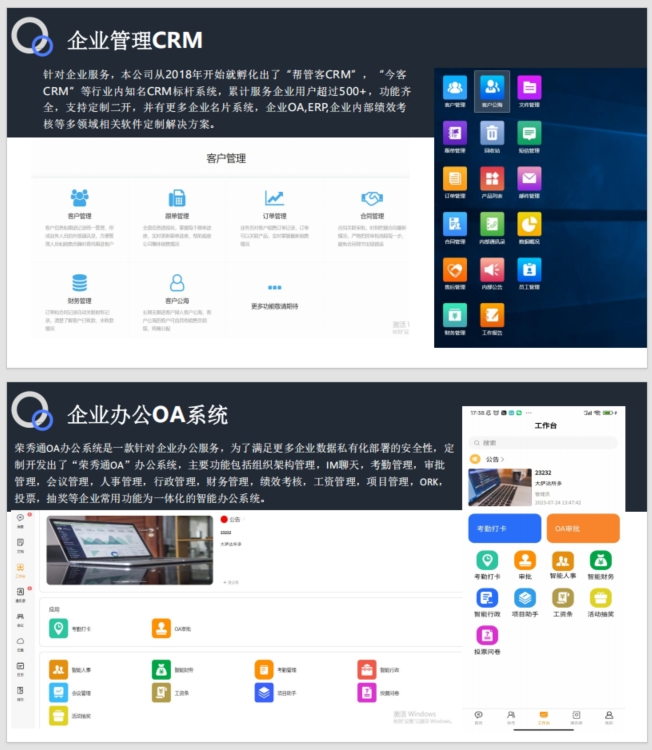Select 财务管理 database card in web panel

[80, 302]
